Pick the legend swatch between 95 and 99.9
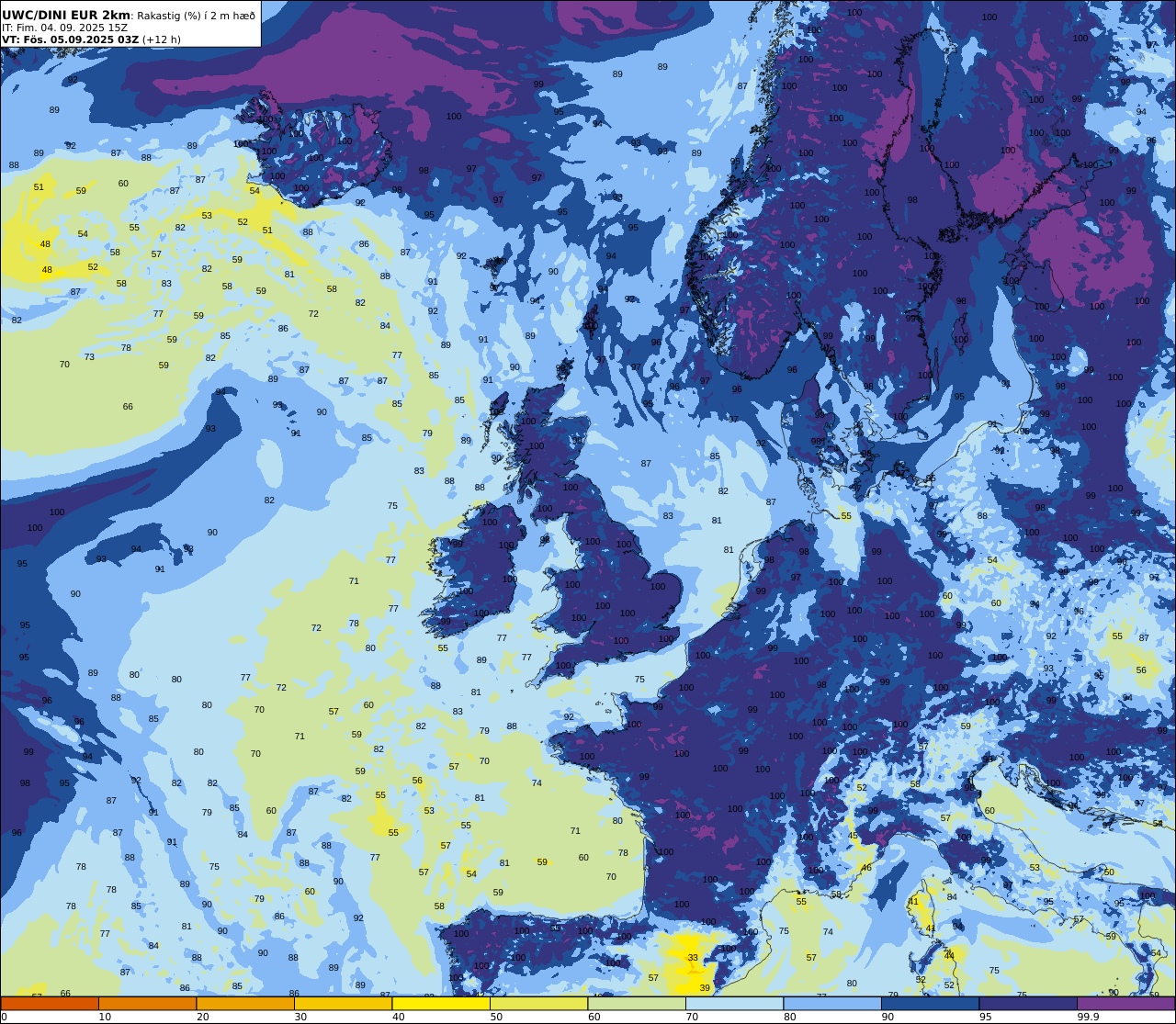 1028,1003
